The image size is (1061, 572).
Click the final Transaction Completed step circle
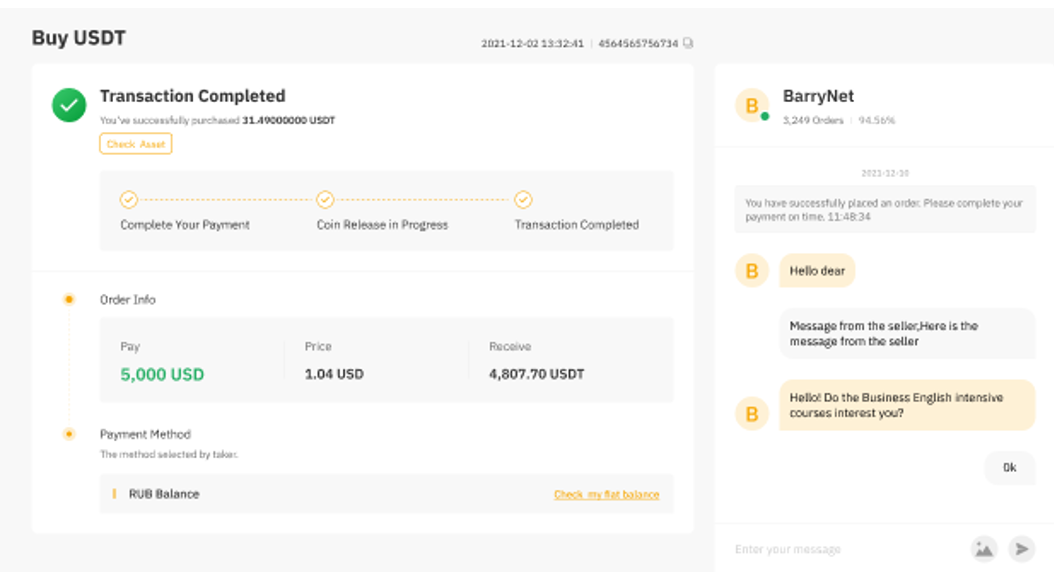(523, 200)
